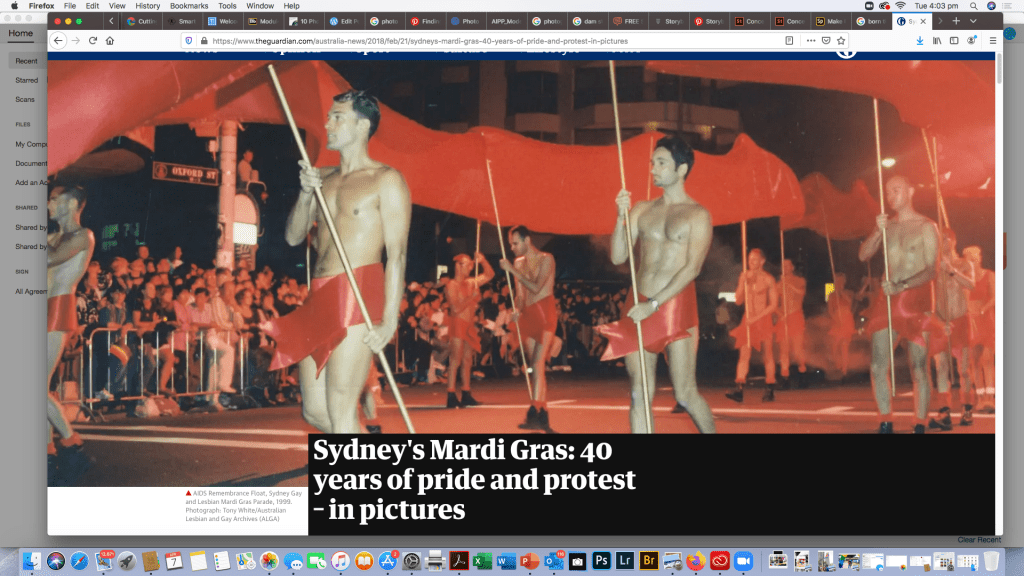This screenshot has height=576, width=1024.
Task: Open the Firefox hamburger menu
Action: pos(992,40)
